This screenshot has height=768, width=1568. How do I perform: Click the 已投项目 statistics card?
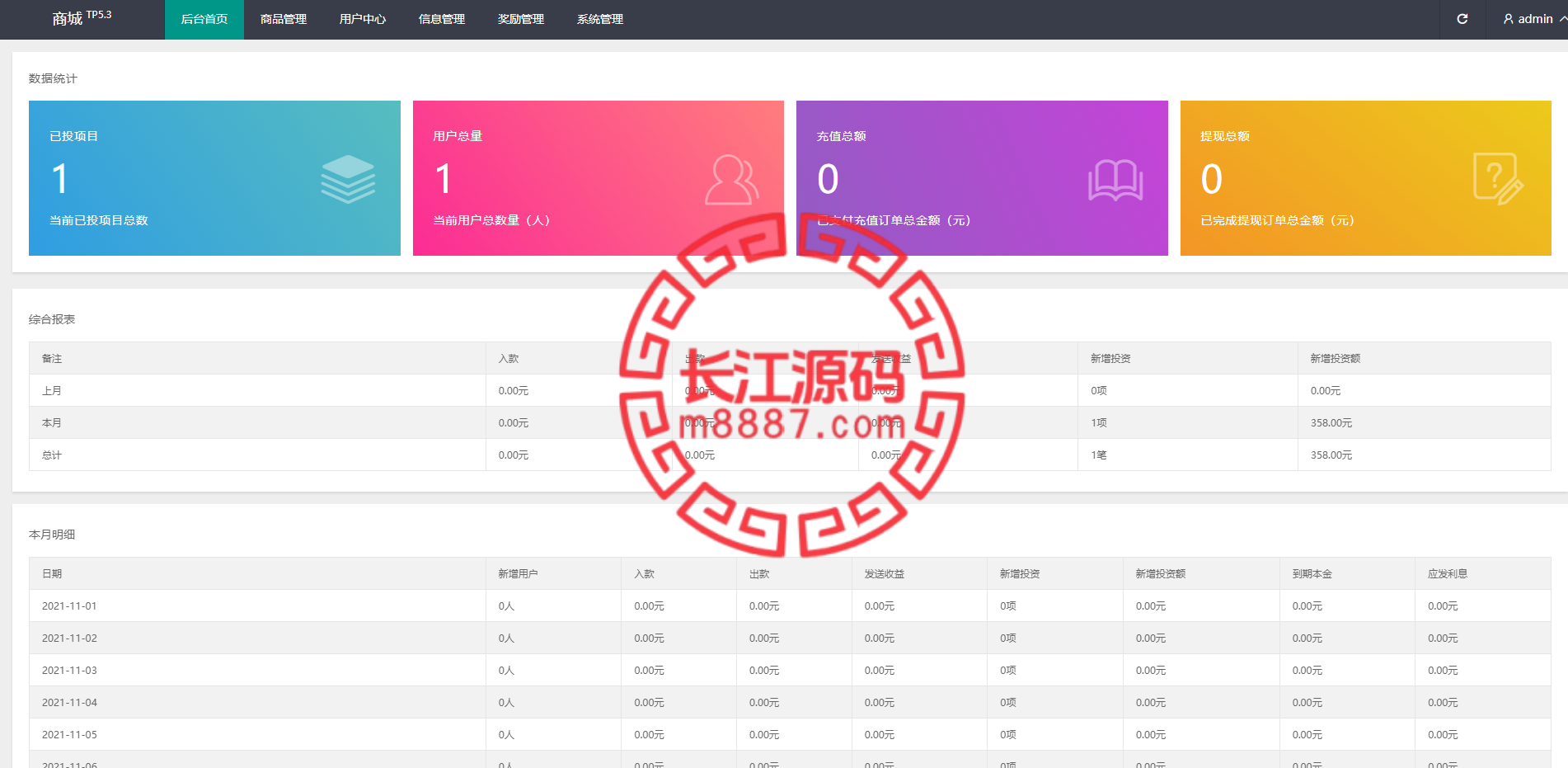click(x=214, y=178)
